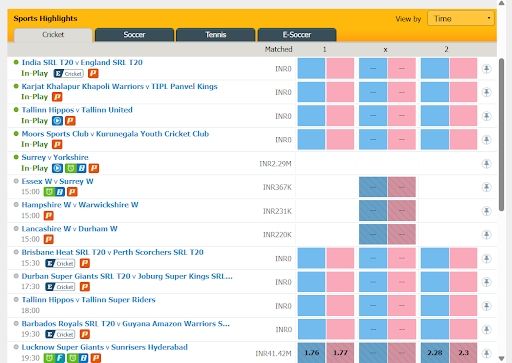Click blue back cell under 1 for India SRL T20
Viewport: 512px width, 363px height.
click(x=311, y=68)
